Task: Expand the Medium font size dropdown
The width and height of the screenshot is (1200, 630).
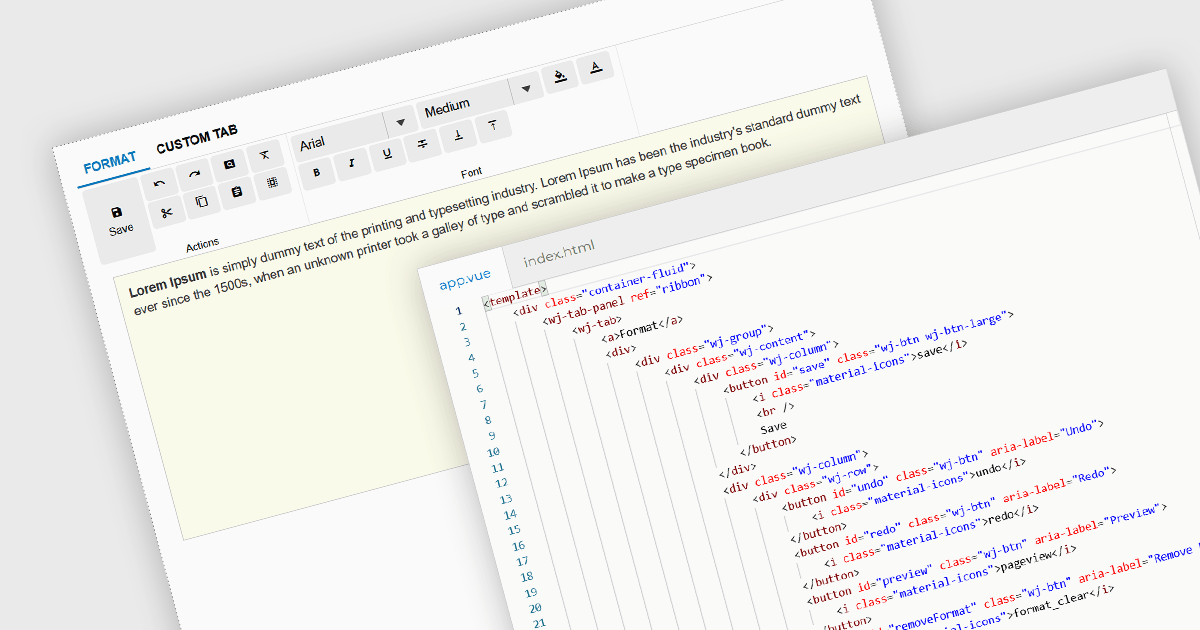Action: [x=465, y=106]
